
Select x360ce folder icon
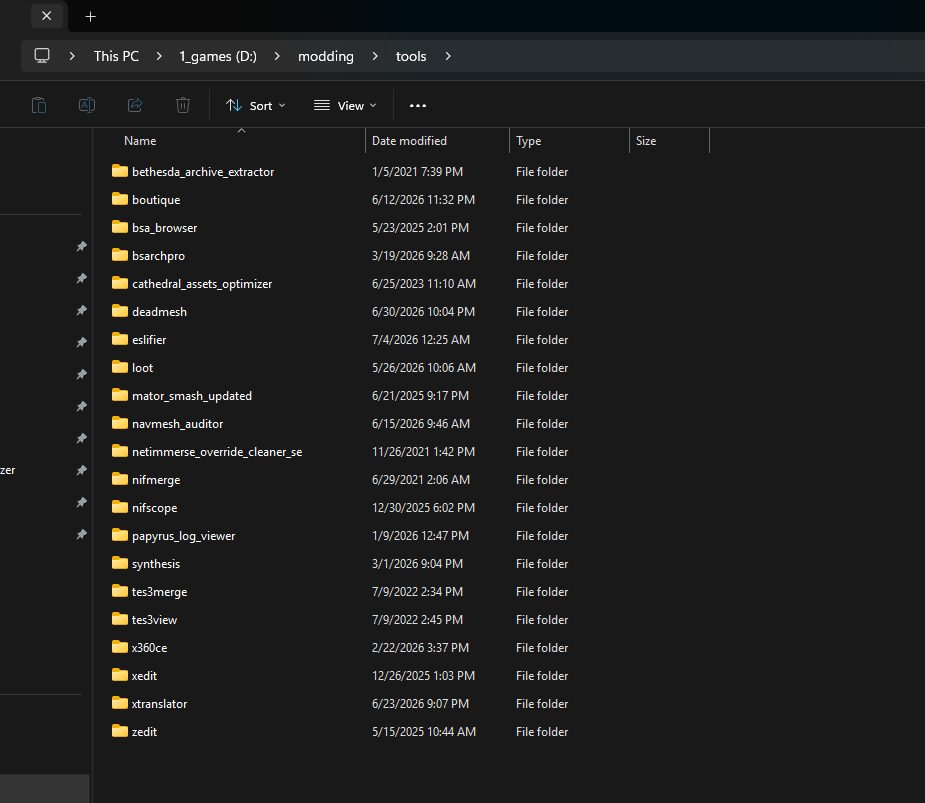pyautogui.click(x=120, y=647)
